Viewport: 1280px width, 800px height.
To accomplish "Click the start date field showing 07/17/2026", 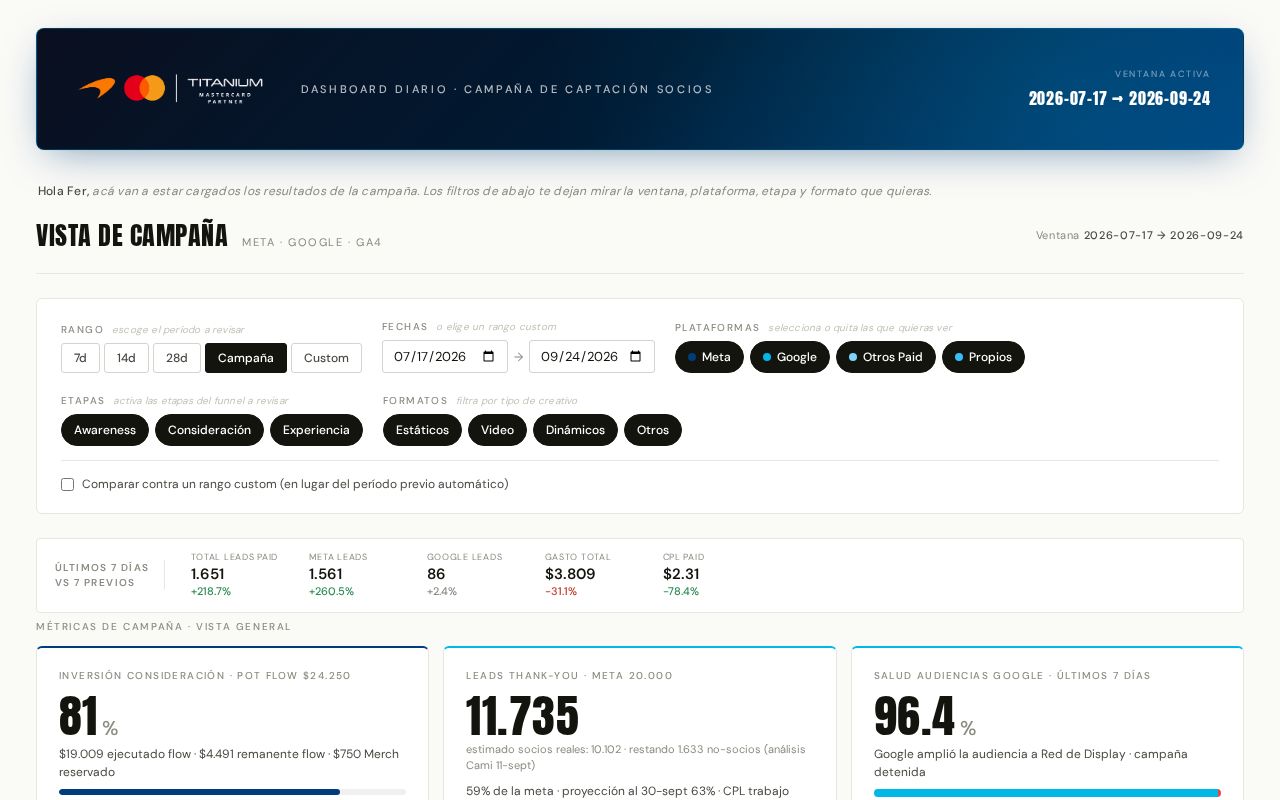I will tap(445, 357).
